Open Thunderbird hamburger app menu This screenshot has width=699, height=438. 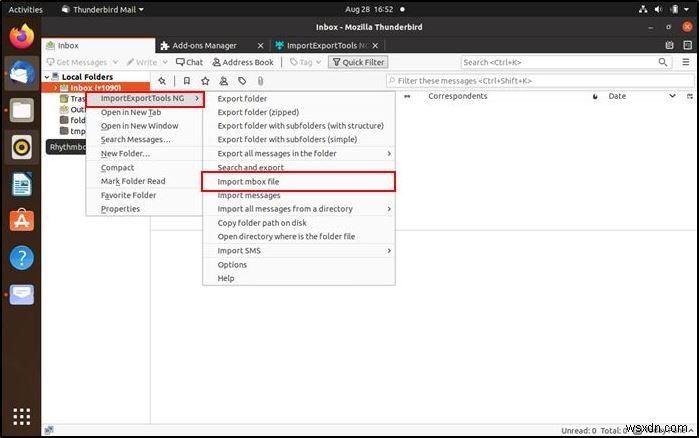pyautogui.click(x=686, y=62)
